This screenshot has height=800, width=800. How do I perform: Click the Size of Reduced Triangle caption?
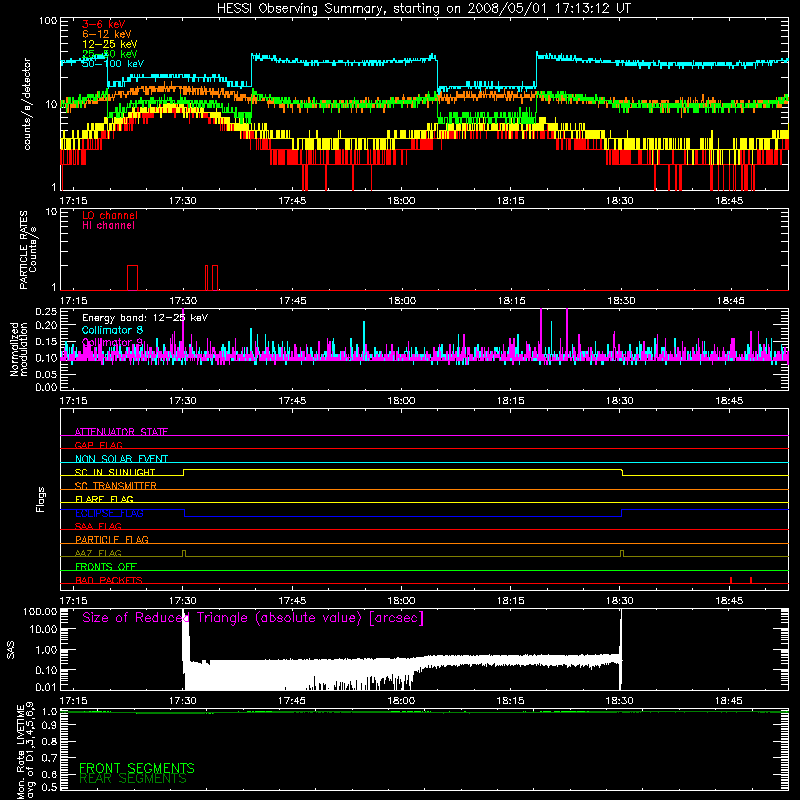pyautogui.click(x=253, y=618)
